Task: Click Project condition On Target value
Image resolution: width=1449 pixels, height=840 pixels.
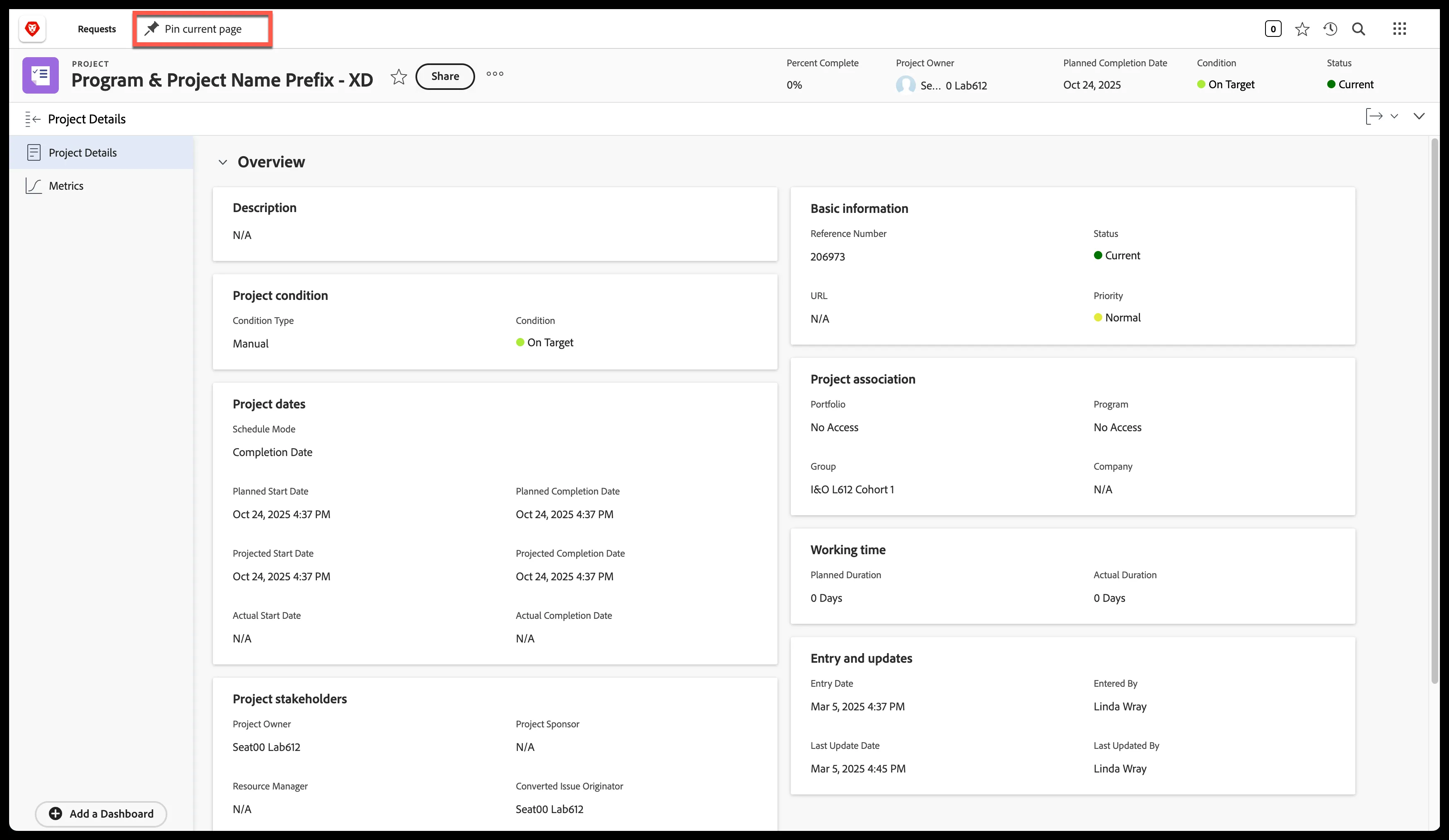Action: [545, 343]
